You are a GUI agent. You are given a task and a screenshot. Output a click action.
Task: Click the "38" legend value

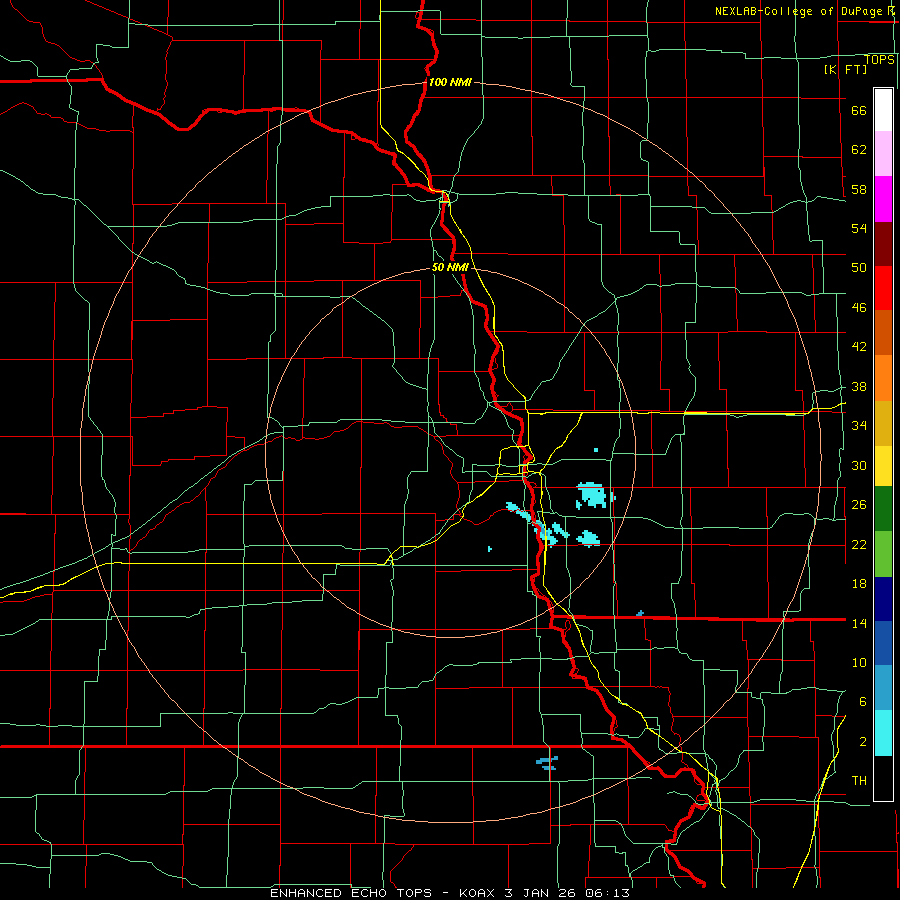(859, 386)
